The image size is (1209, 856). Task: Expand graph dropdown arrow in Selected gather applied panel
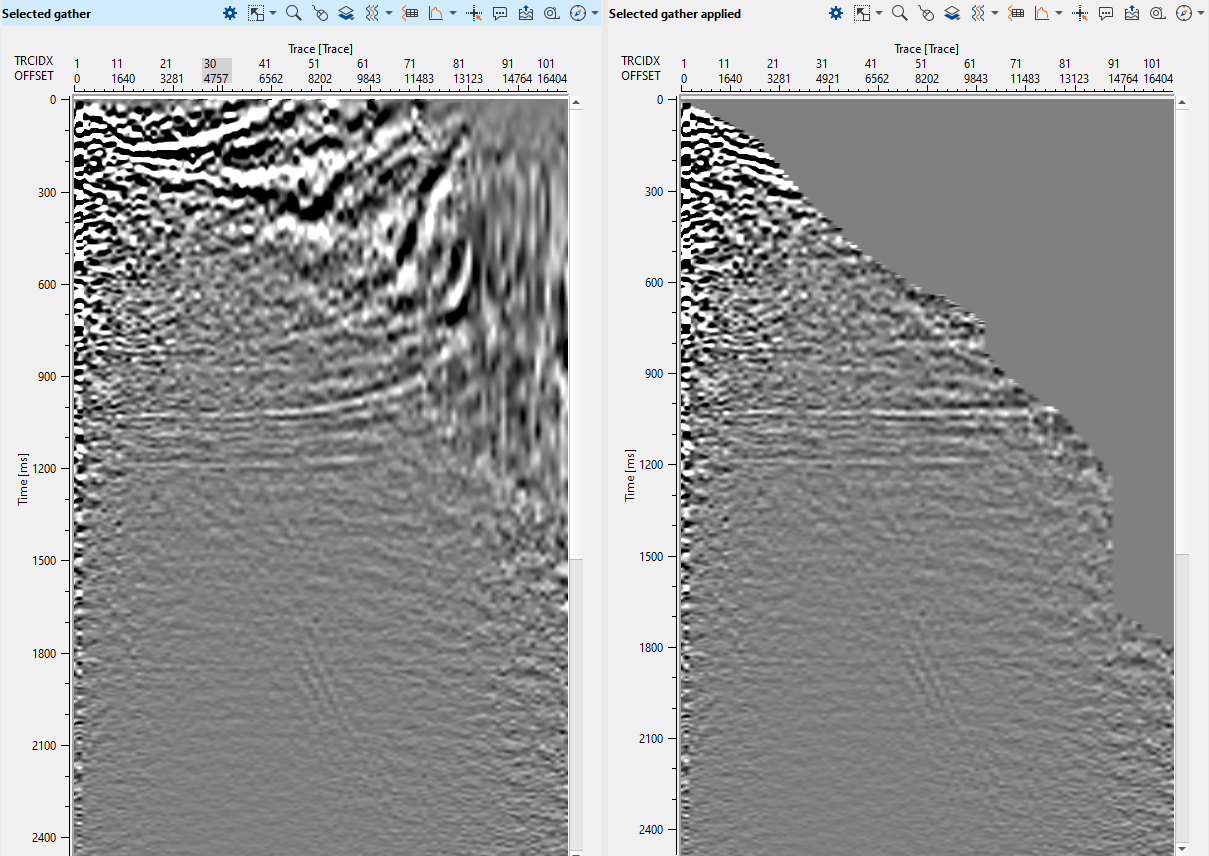(1059, 13)
